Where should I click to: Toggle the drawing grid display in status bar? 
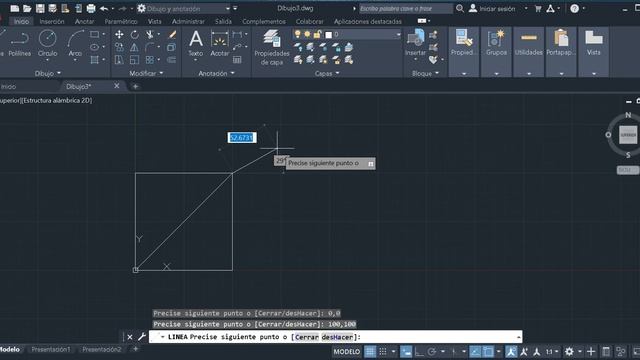370,351
